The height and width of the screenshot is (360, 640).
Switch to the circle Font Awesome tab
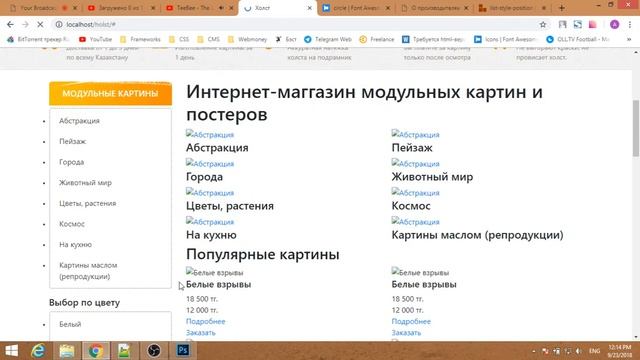click(x=356, y=8)
